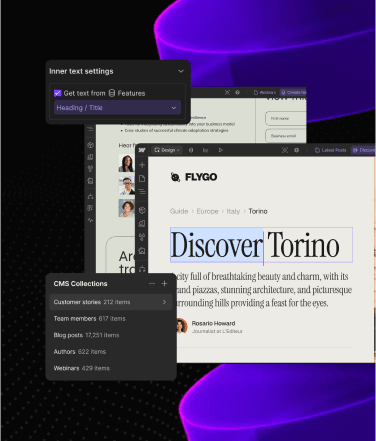Screen dimensions: 376x441
Task: Click the play Preview icon in front toolbar
Action: [220, 150]
